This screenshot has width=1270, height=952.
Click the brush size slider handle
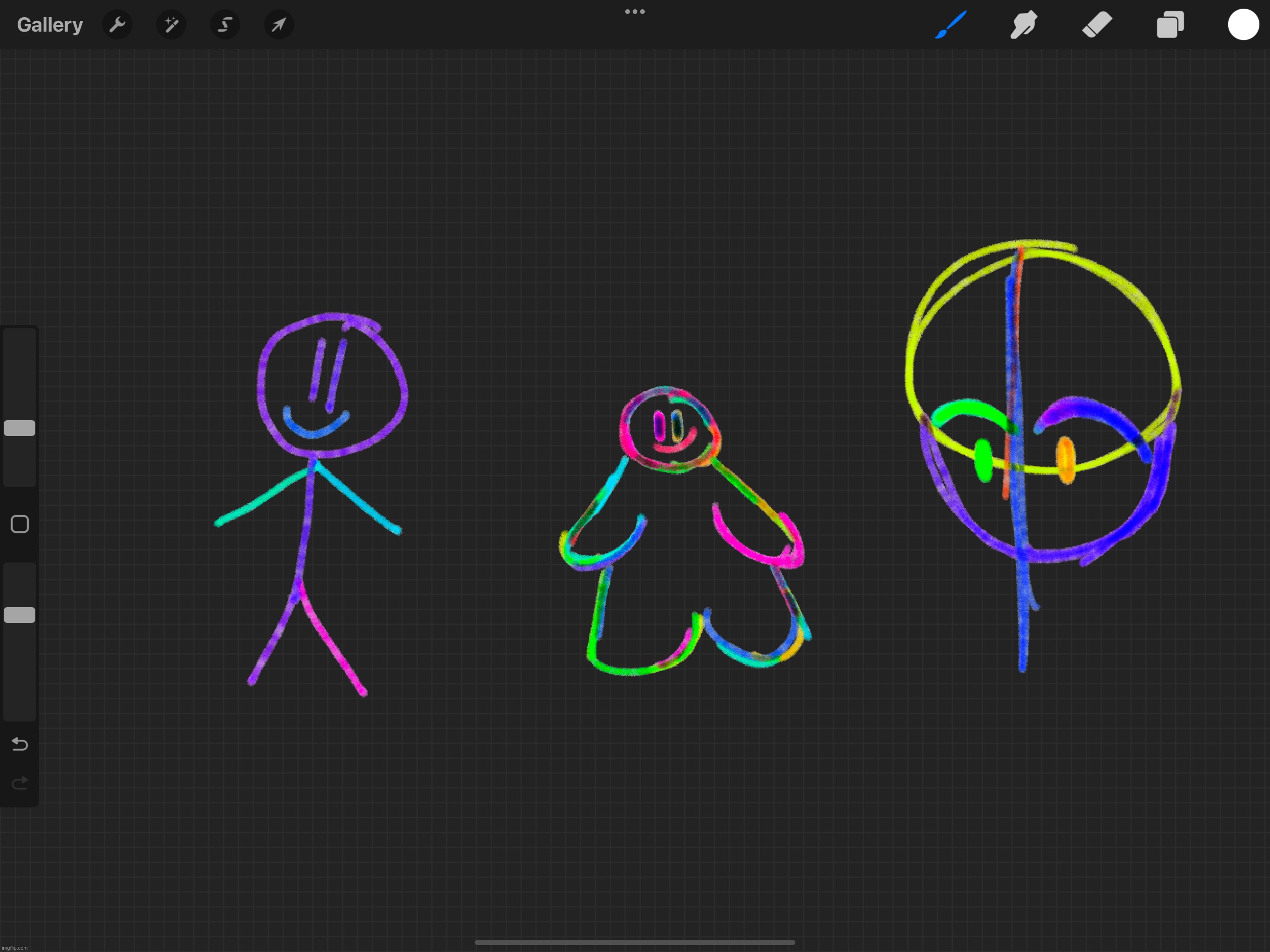click(x=20, y=428)
